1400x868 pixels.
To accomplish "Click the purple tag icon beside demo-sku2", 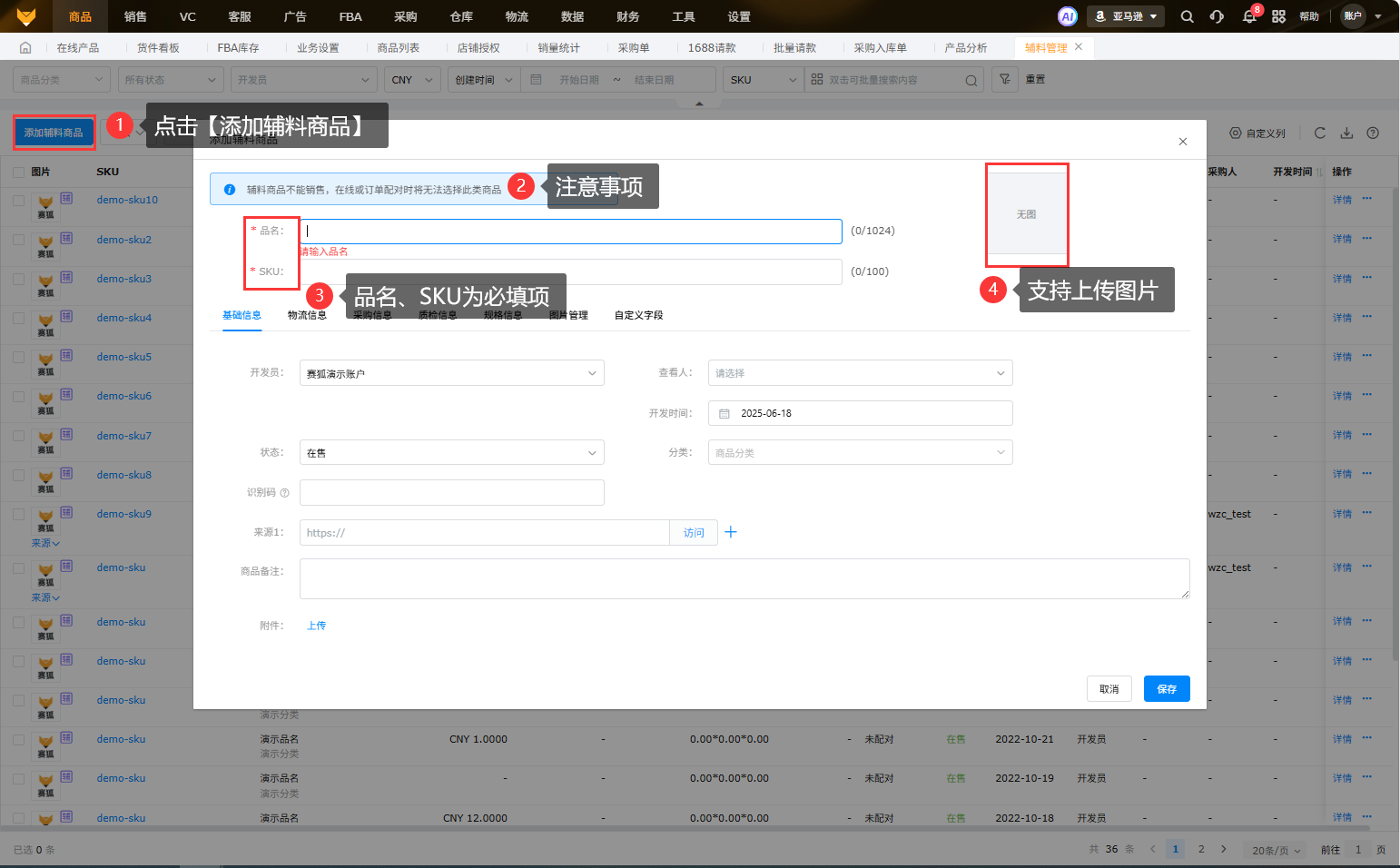I will tap(66, 238).
